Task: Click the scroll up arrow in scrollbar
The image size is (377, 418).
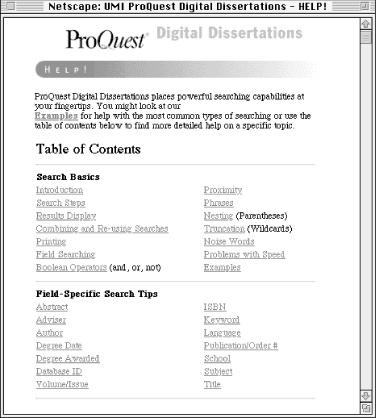Action: pos(366,24)
